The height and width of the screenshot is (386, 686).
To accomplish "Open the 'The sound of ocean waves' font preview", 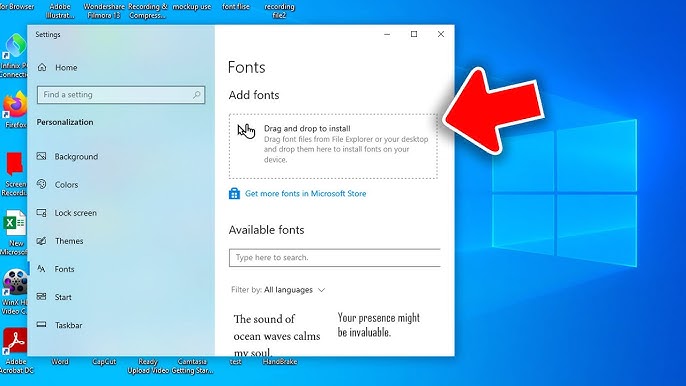I will [x=277, y=334].
